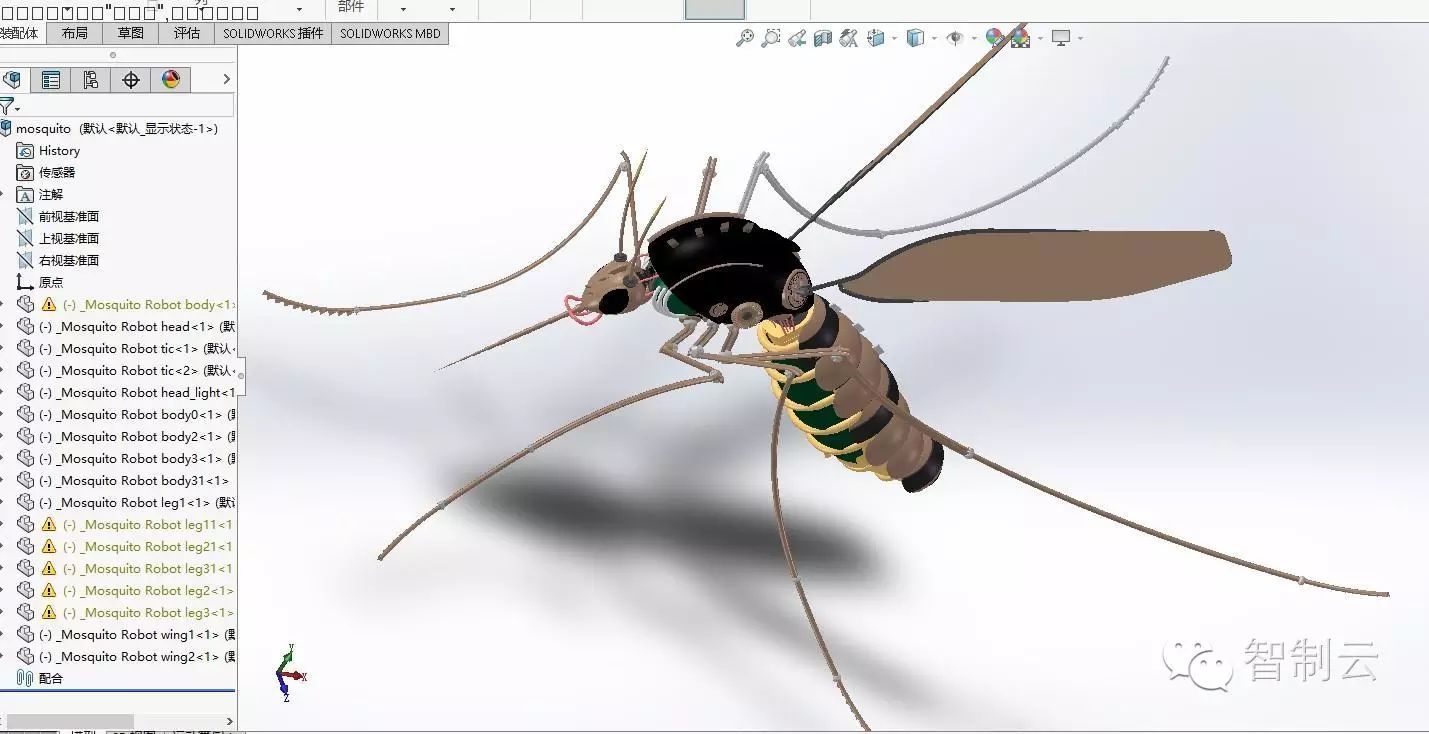The image size is (1429, 734).
Task: Click the panel collapse handle
Action: pos(241,376)
